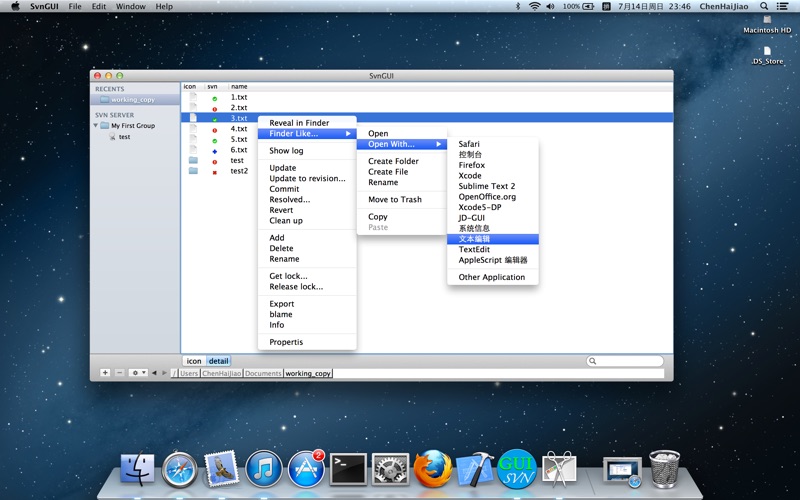The width and height of the screenshot is (800, 500).
Task: Open the Help menu
Action: [164, 6]
